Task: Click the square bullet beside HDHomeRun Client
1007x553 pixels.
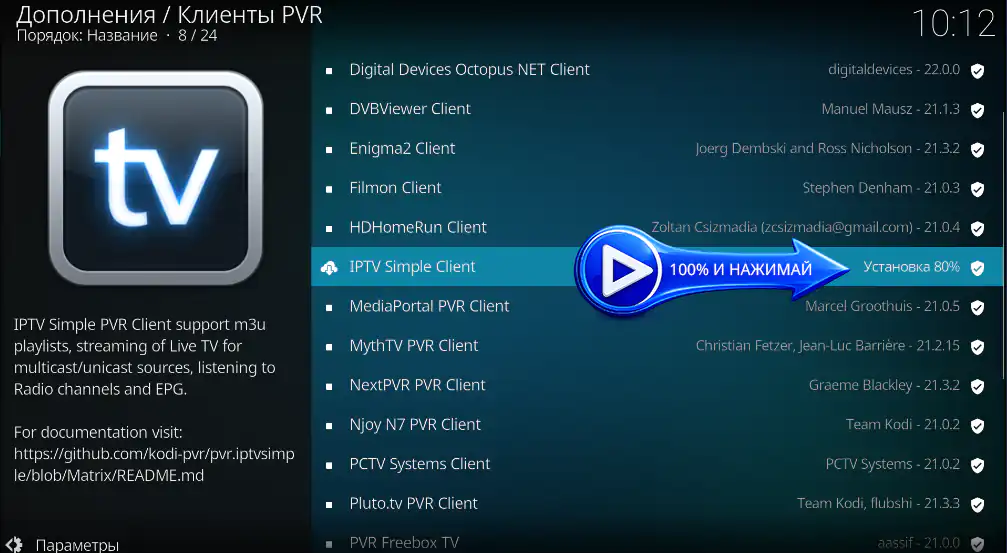Action: [x=329, y=229]
